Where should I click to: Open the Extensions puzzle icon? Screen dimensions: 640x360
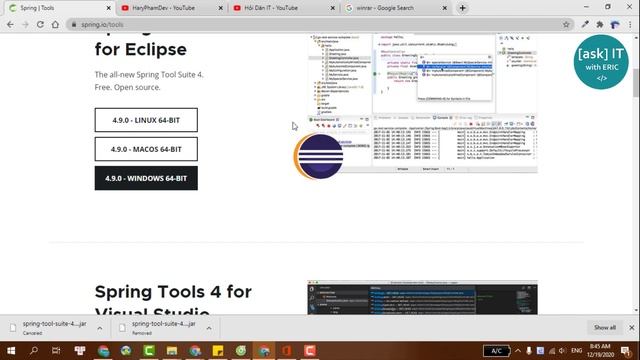click(600, 24)
